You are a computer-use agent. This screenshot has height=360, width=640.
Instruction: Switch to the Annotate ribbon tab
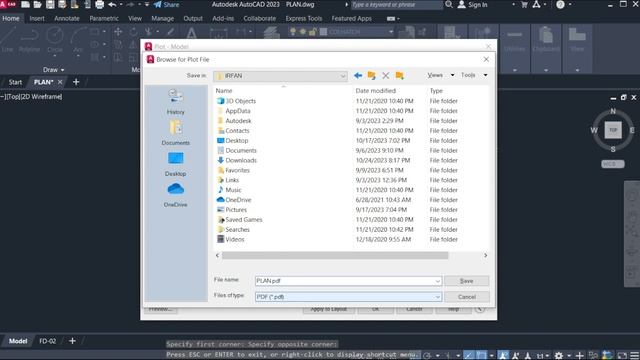[x=67, y=18]
